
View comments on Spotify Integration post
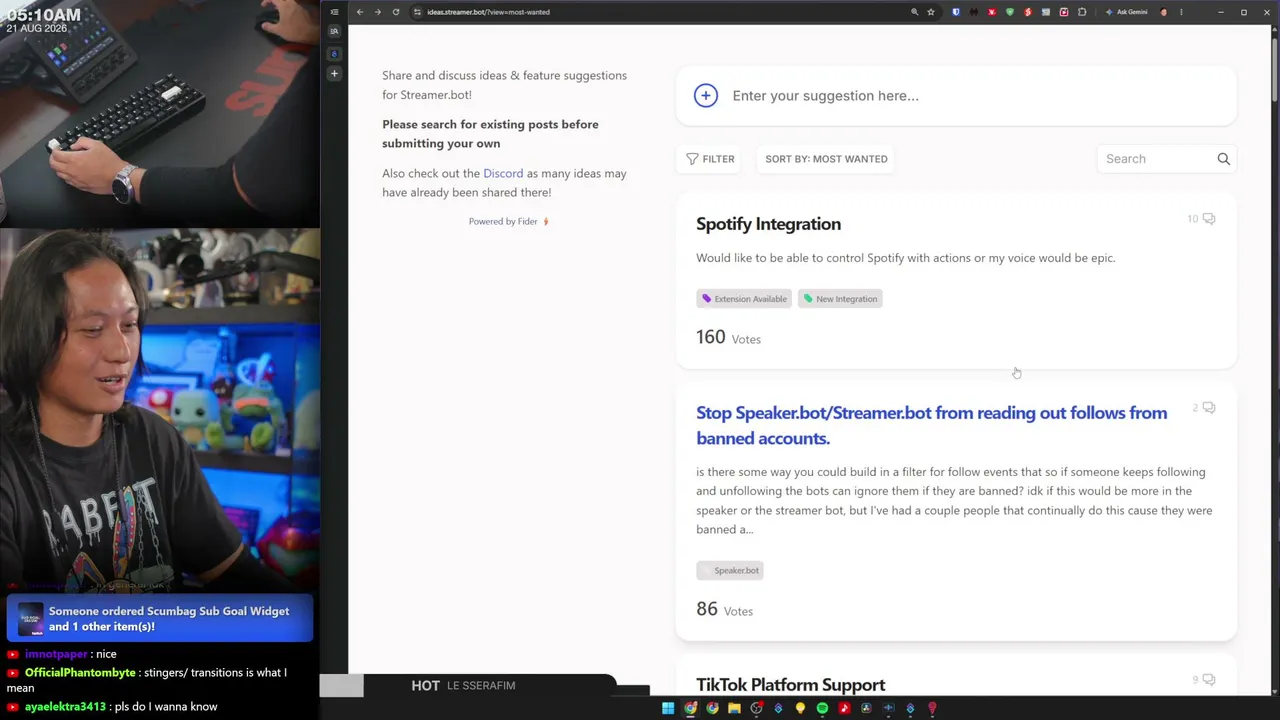pyautogui.click(x=1201, y=219)
